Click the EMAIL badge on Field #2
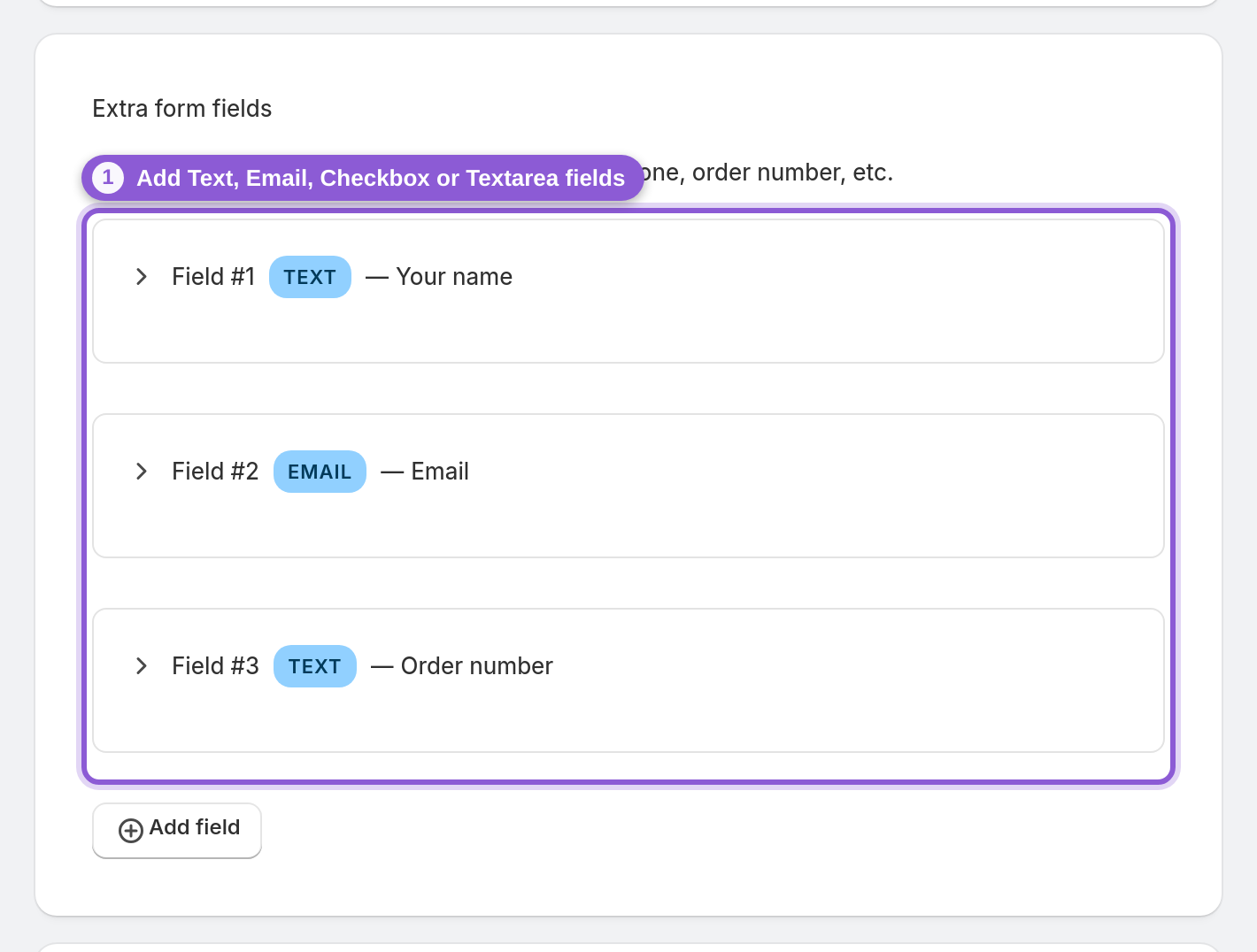The height and width of the screenshot is (952, 1257). pyautogui.click(x=320, y=472)
